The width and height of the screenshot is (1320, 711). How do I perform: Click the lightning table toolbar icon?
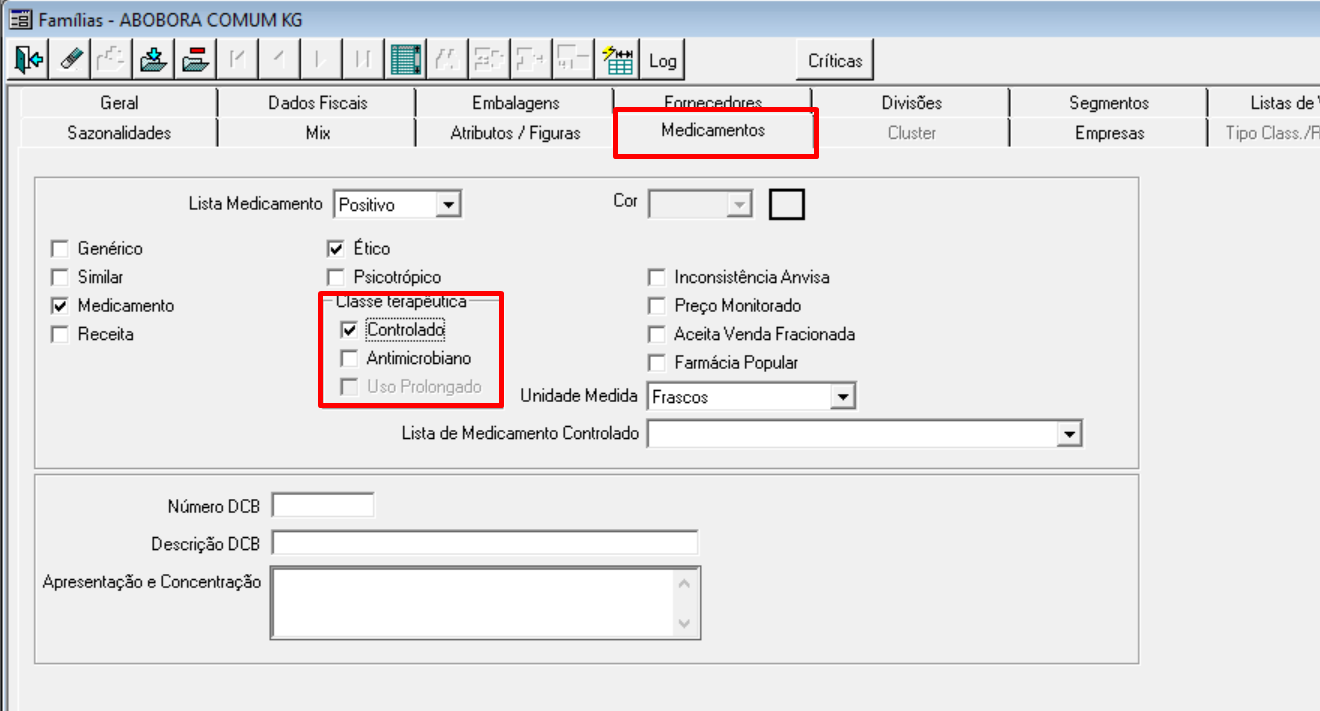point(618,60)
